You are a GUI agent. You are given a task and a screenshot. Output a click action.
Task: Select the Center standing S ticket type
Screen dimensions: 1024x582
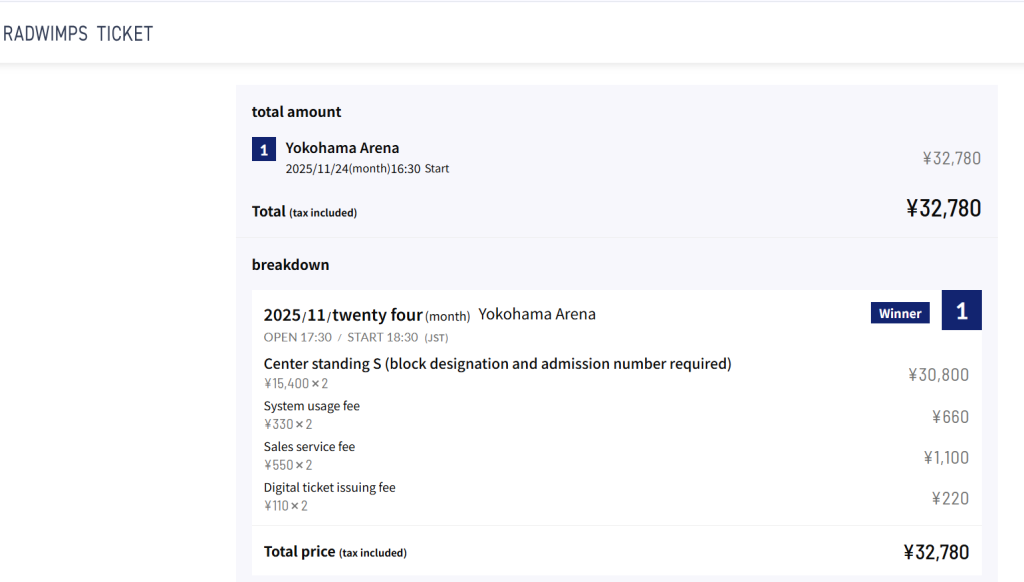[497, 364]
